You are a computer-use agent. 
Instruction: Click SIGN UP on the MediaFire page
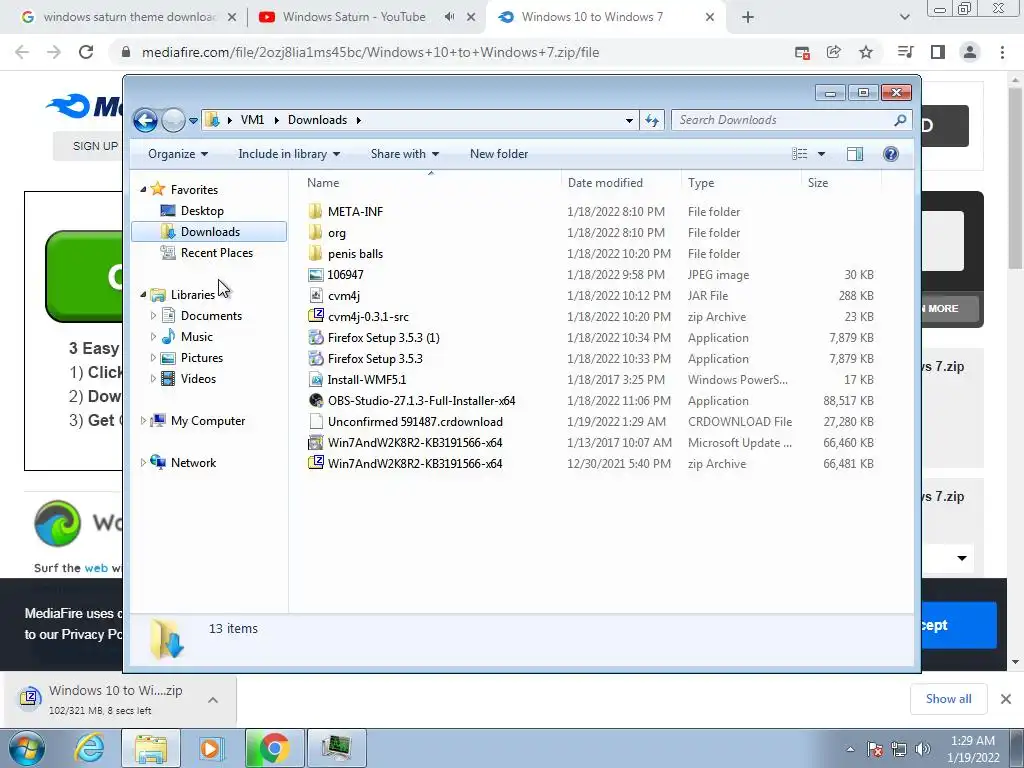95,146
